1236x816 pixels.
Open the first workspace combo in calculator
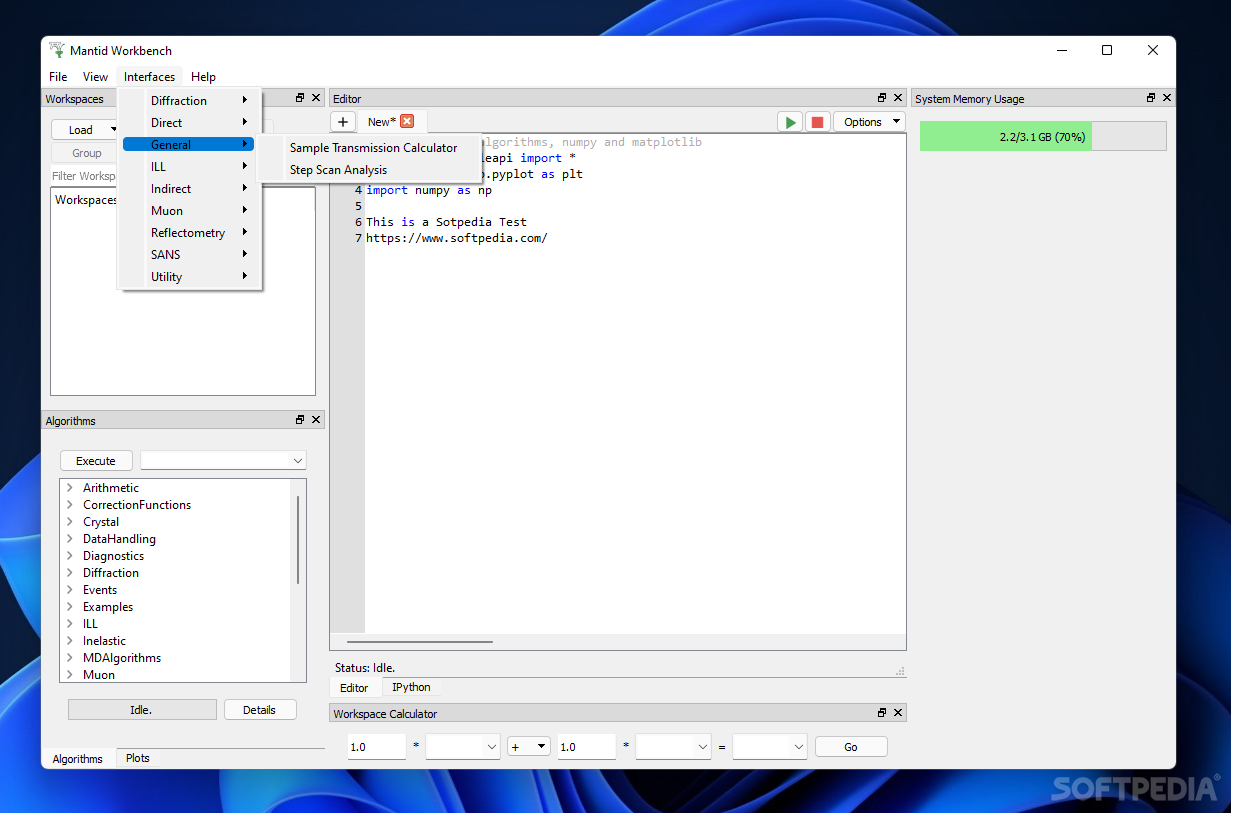(463, 747)
